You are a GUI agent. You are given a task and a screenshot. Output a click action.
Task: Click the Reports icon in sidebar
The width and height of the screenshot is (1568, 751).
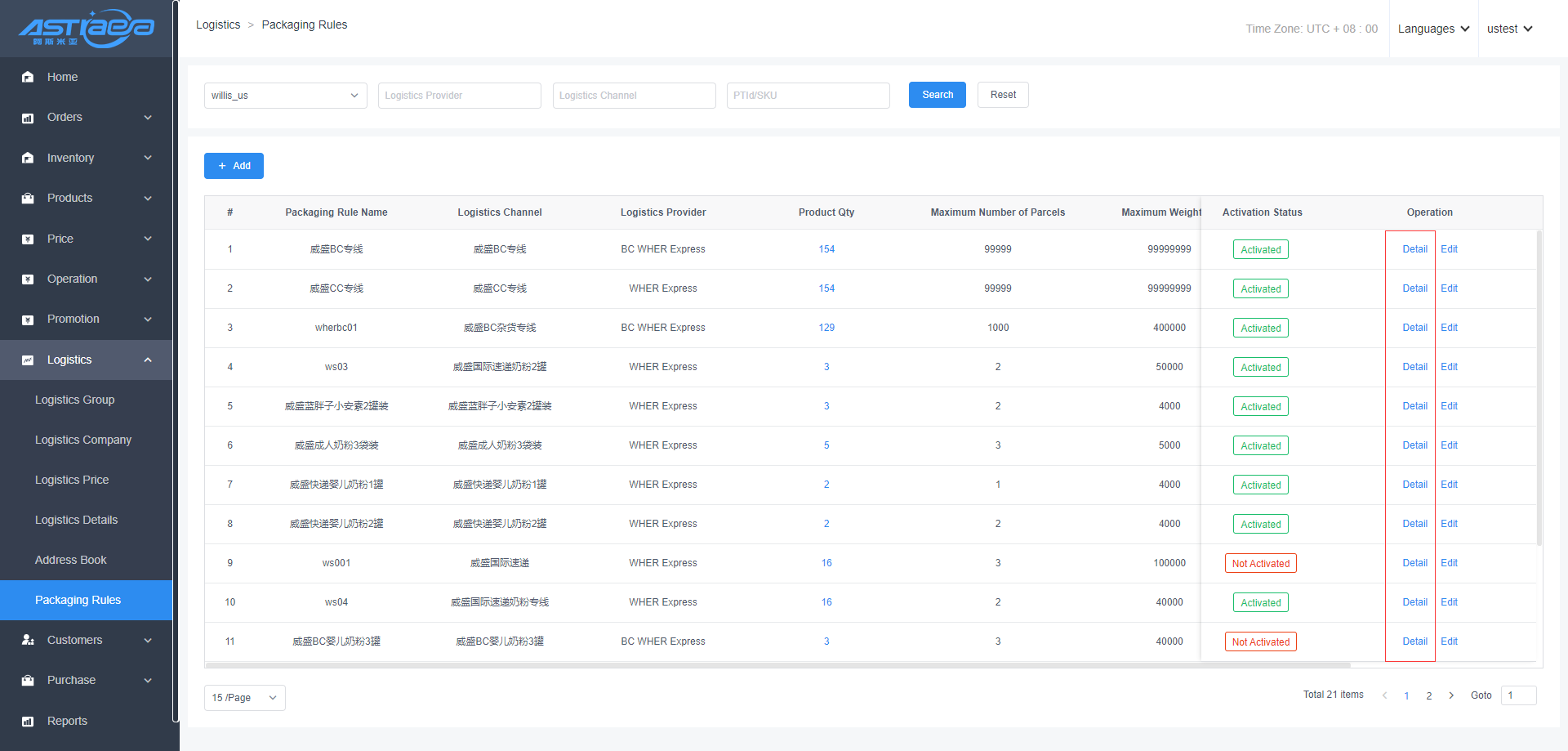tap(28, 721)
